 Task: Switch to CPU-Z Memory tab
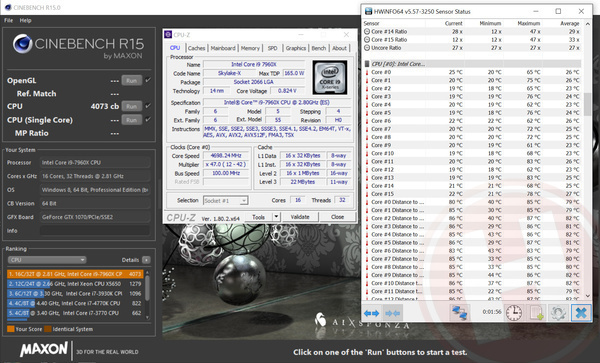click(250, 48)
